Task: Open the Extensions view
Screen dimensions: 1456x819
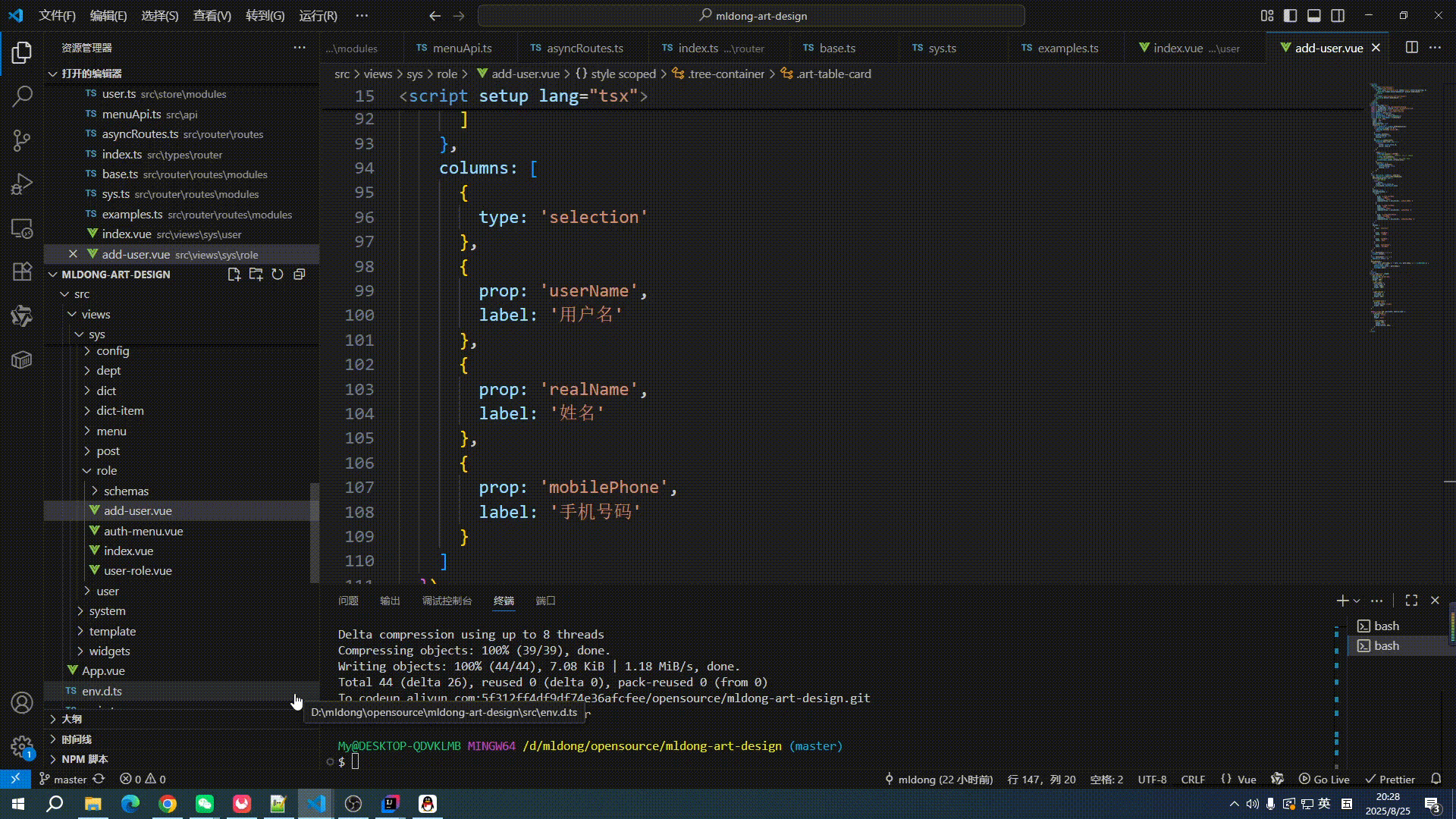Action: point(22,271)
